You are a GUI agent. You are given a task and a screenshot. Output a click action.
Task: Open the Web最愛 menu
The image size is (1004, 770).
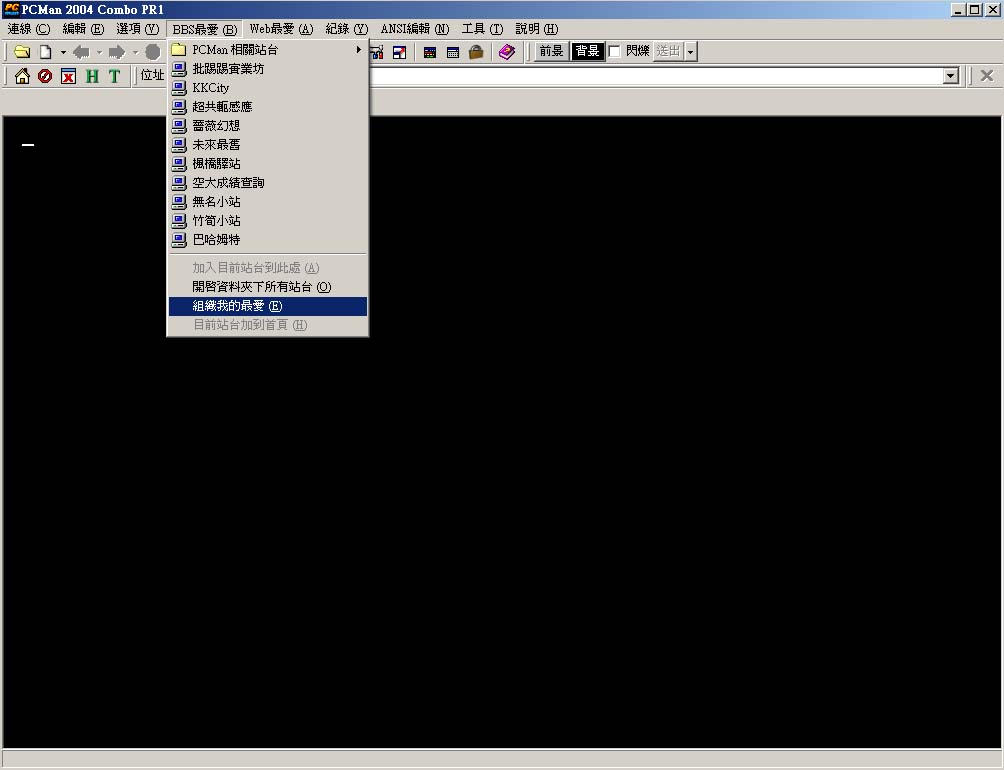tap(281, 29)
